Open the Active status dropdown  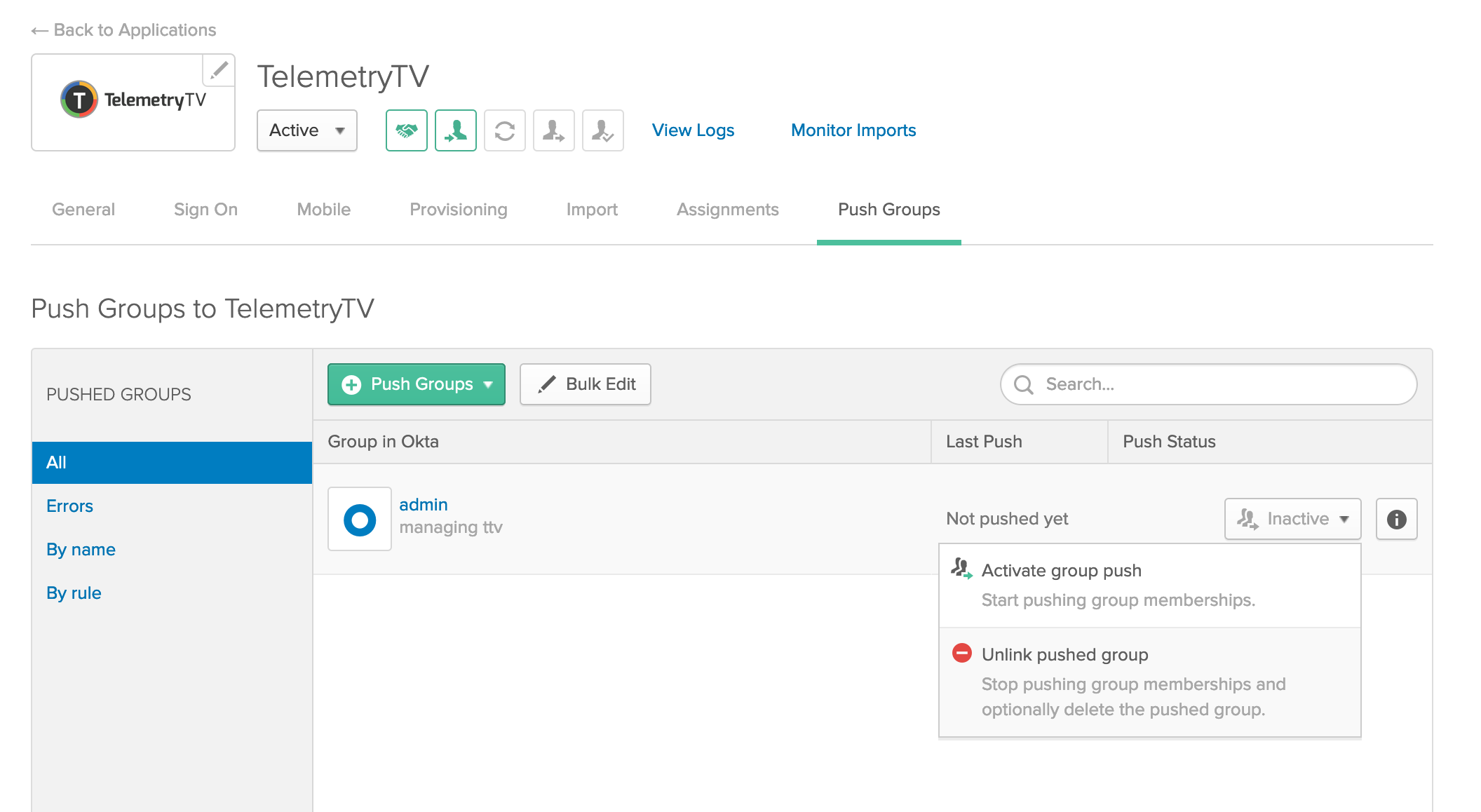click(307, 130)
